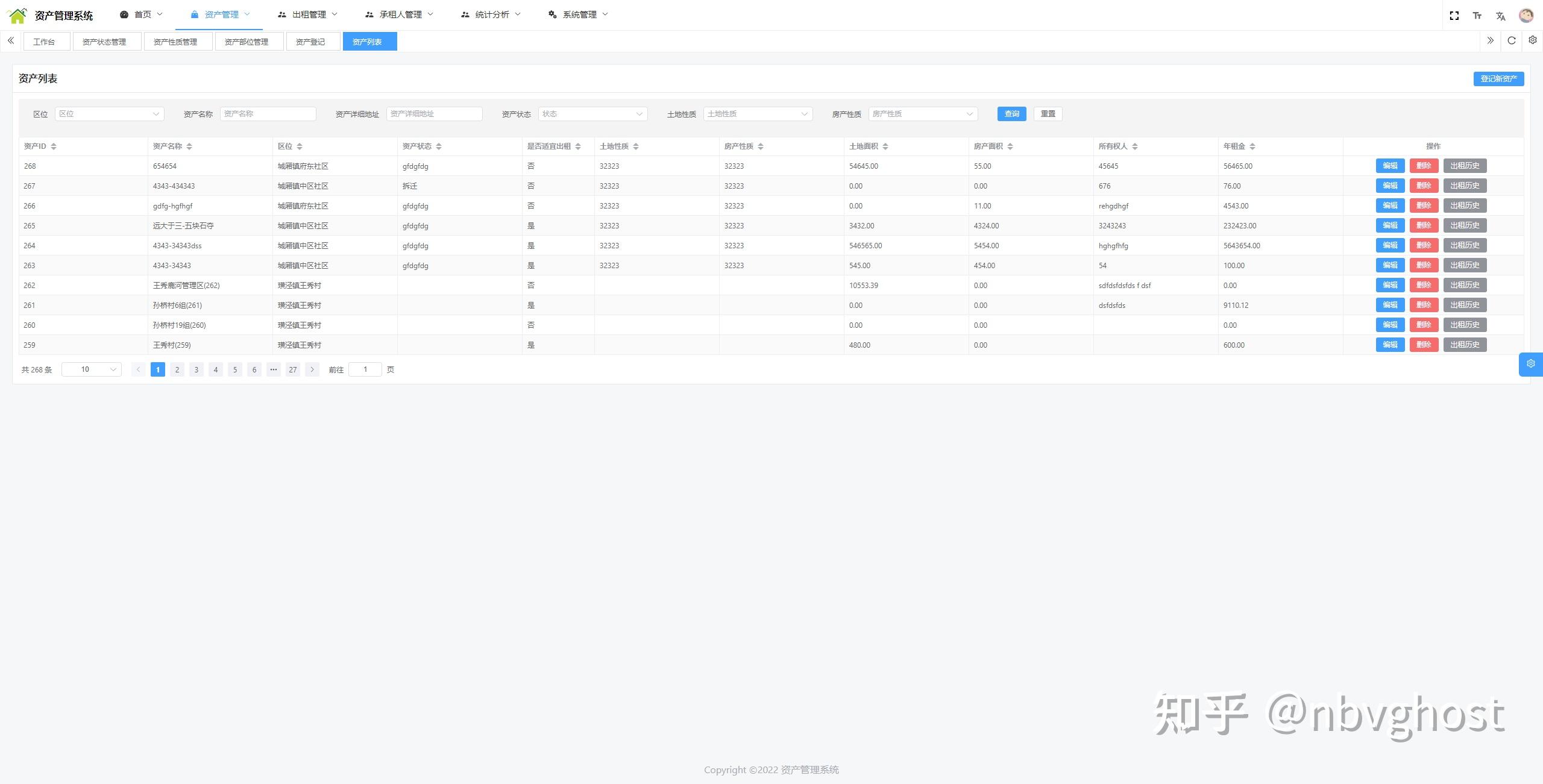Image resolution: width=1543 pixels, height=784 pixels.
Task: Open the floating blue settings gear
Action: [x=1530, y=364]
